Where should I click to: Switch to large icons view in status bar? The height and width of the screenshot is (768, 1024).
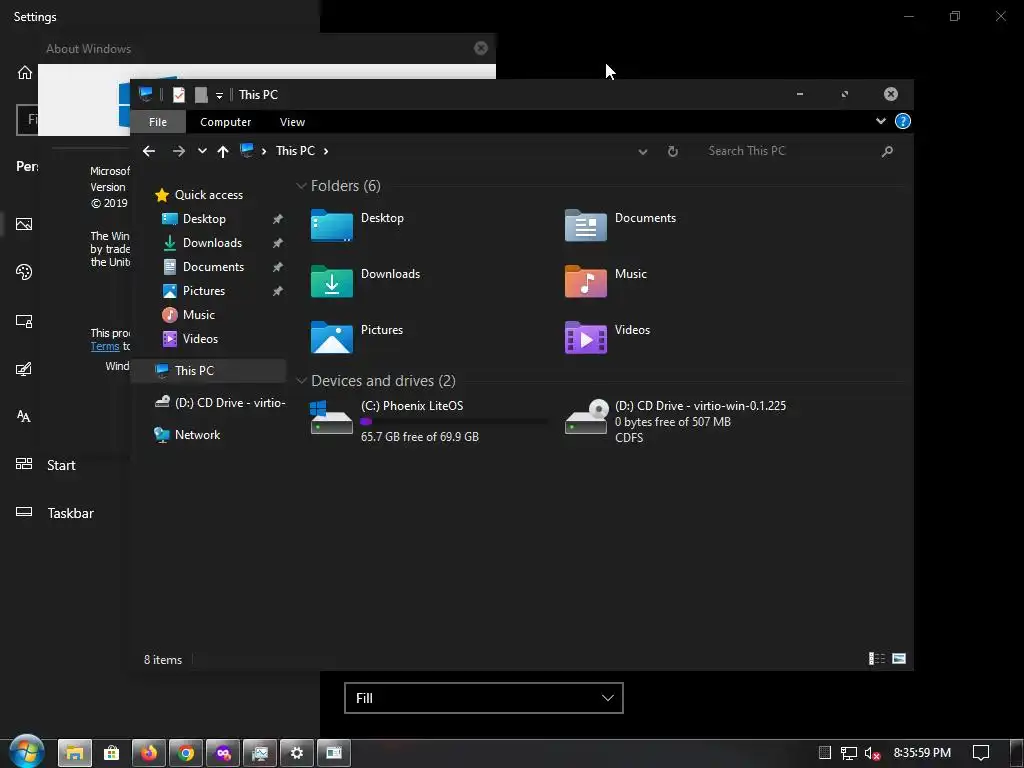(x=899, y=659)
